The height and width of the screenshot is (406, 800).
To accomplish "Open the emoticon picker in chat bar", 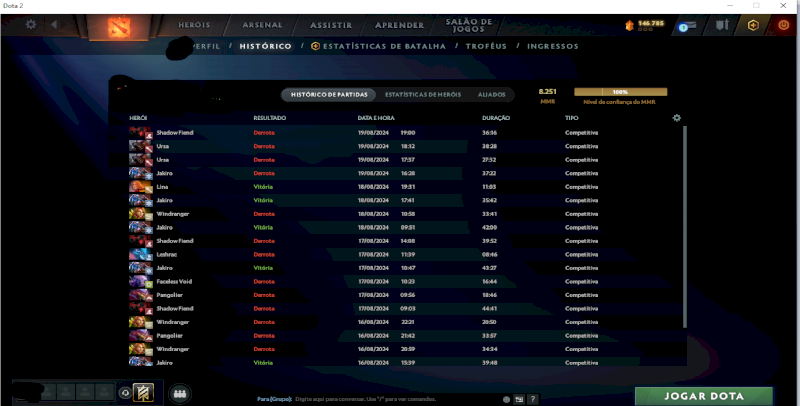I will 506,399.
